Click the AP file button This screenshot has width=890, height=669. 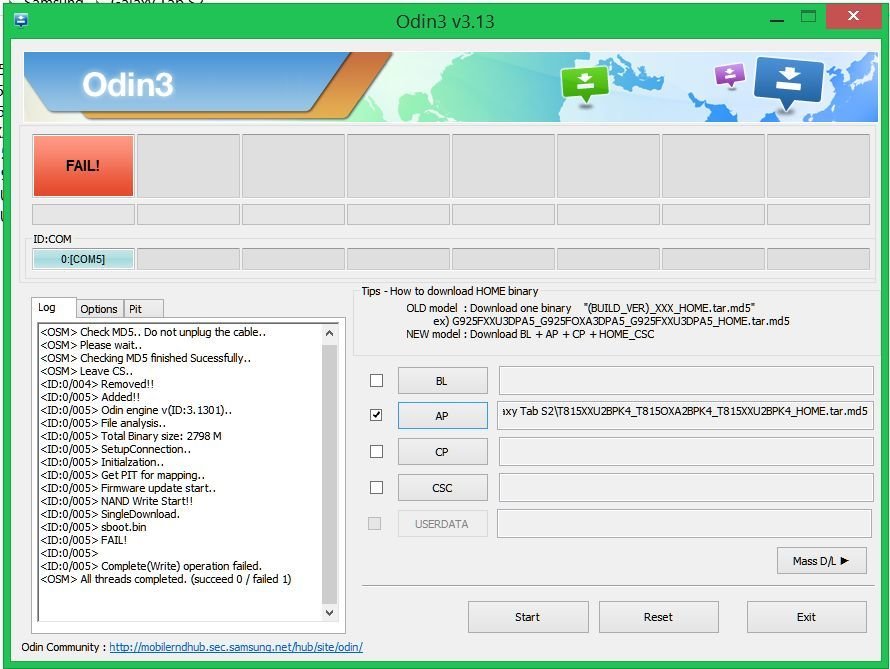point(442,416)
